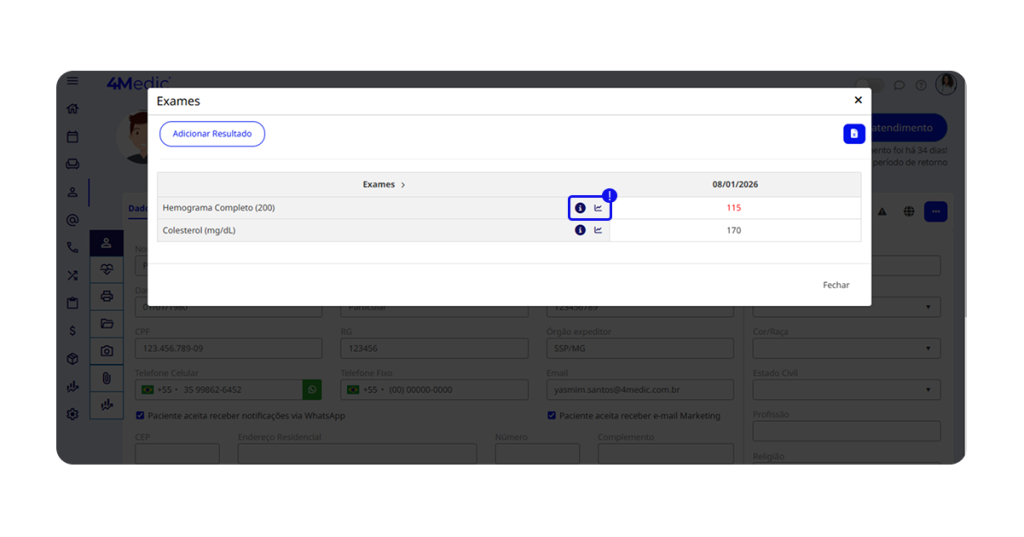Expand the Exames column header chevron
The width and height of the screenshot is (1024, 537).
tap(403, 185)
